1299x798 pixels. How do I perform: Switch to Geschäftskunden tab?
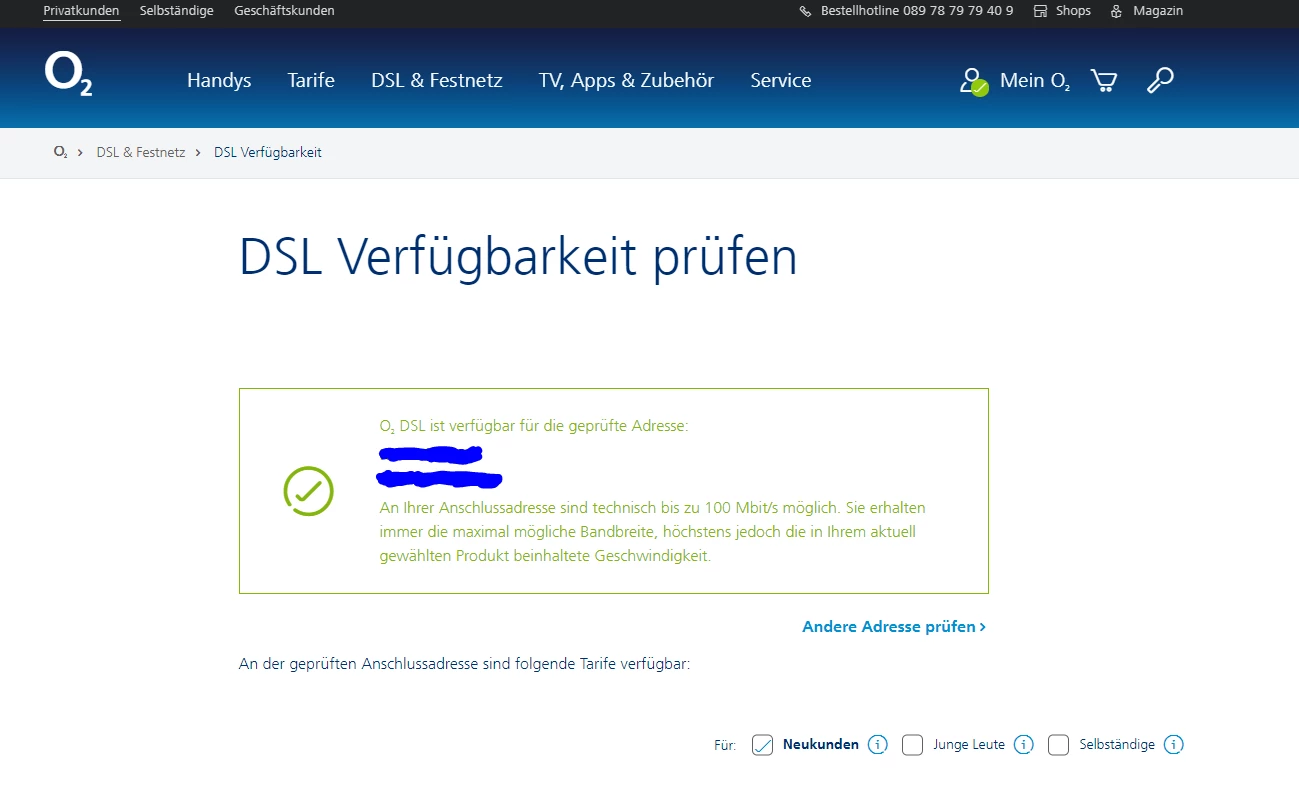[x=284, y=11]
